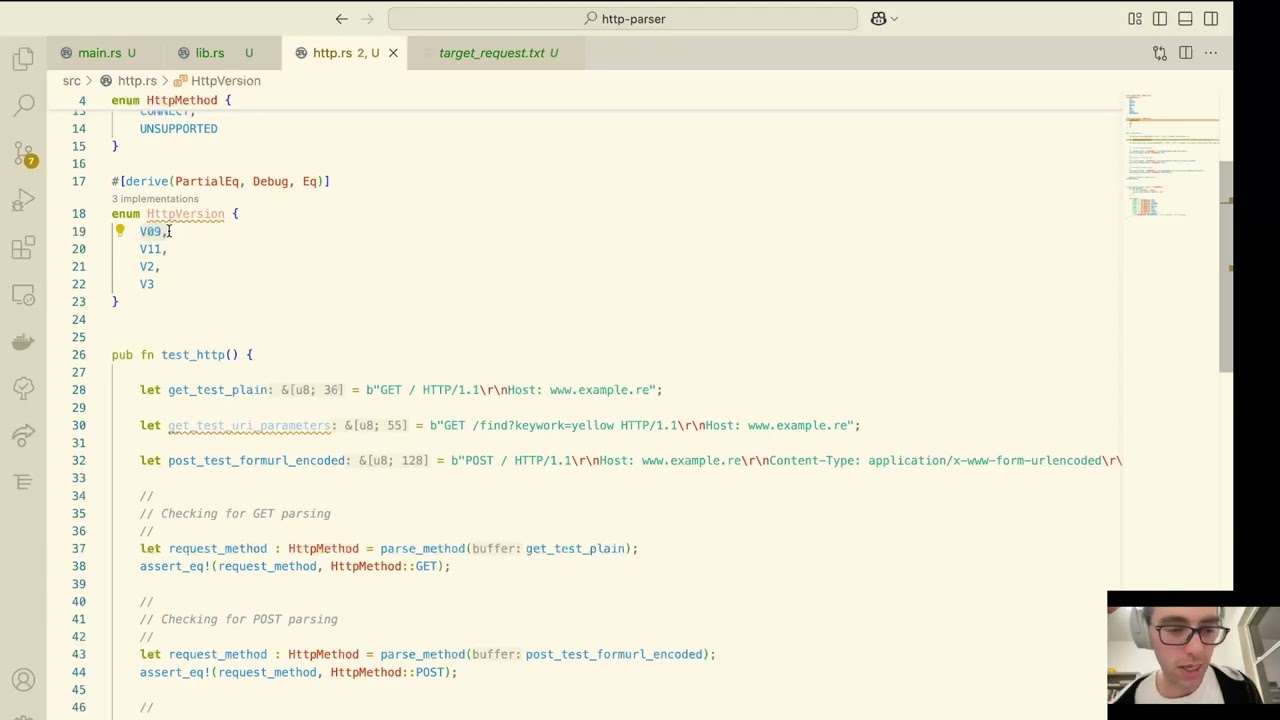Open the Remote Explorer view
The height and width of the screenshot is (720, 1280).
(24, 295)
